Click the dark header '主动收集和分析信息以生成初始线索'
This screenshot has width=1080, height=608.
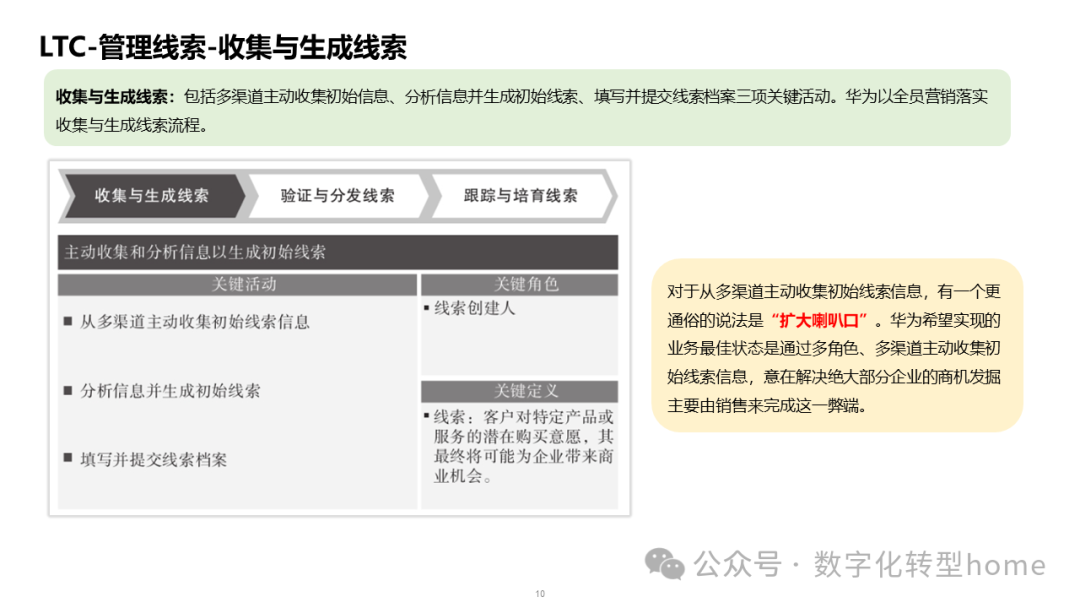tap(338, 252)
